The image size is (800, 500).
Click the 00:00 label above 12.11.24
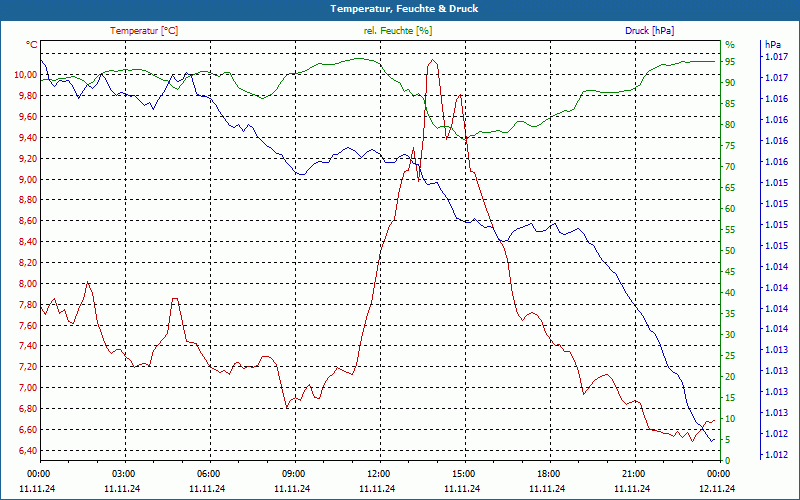click(x=717, y=474)
